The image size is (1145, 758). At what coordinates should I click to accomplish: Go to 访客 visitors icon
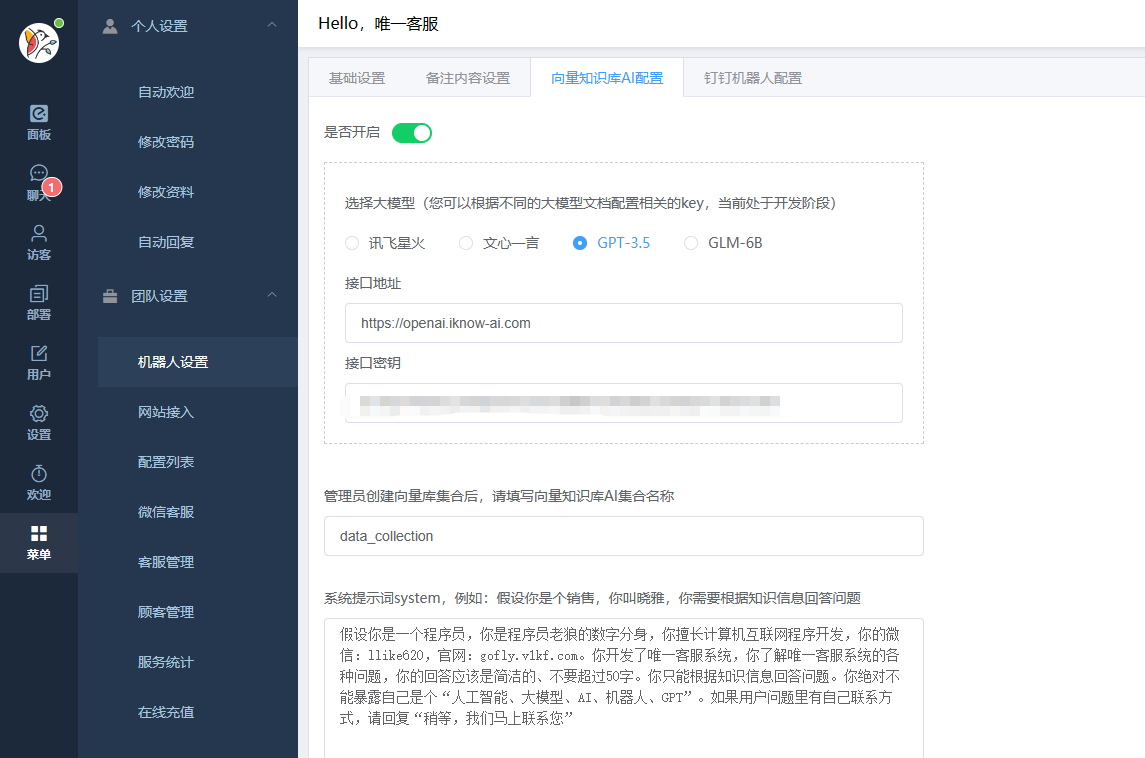pyautogui.click(x=39, y=234)
